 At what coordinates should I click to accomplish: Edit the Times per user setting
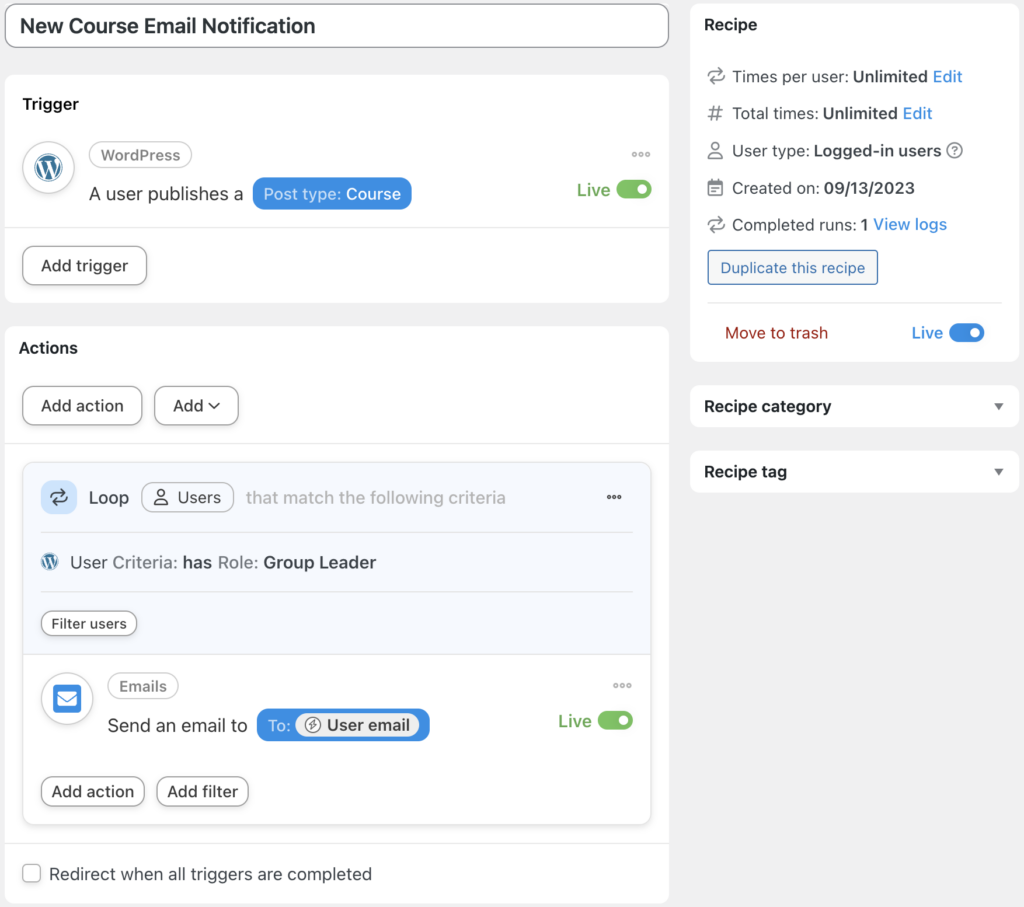click(947, 77)
